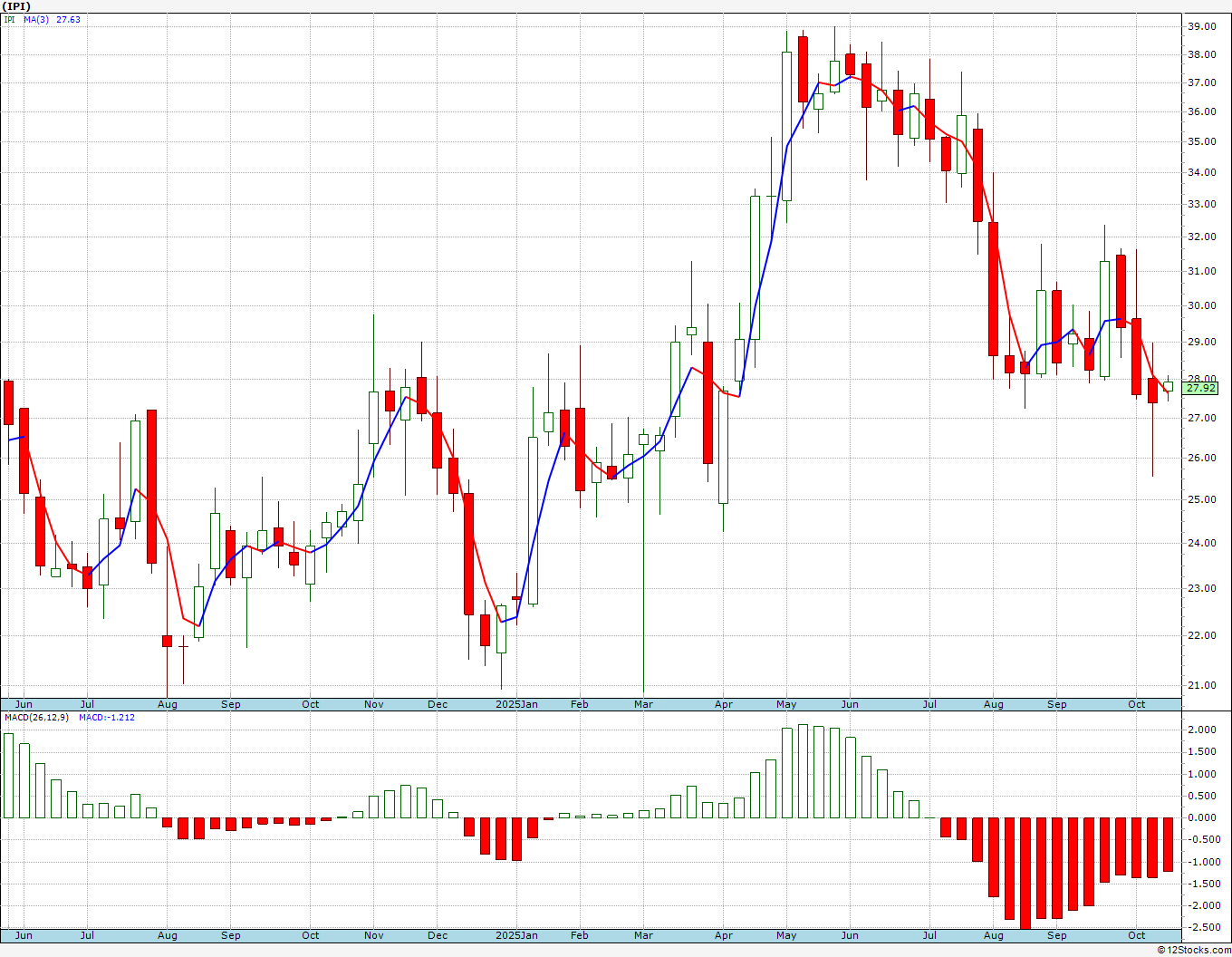Viewport: 1232px width, 957px height.
Task: Click the 32.00 price axis label
Action: pos(1201,237)
